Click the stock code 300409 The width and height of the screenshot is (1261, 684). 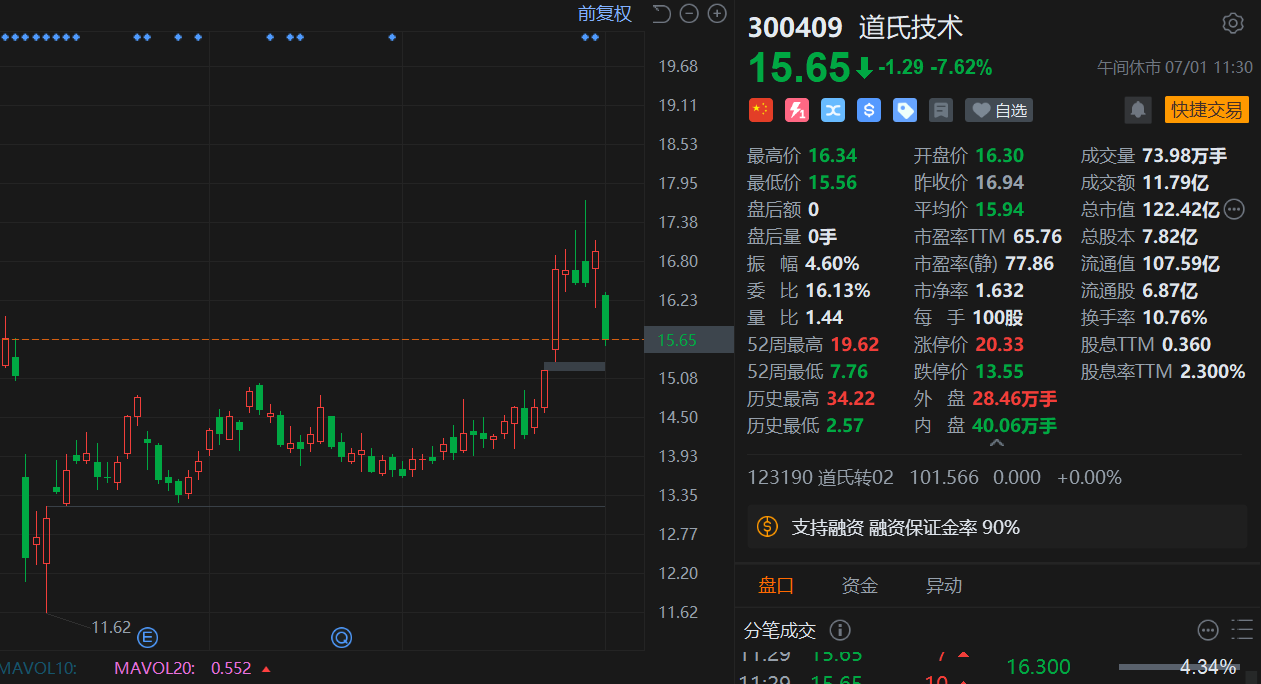(x=795, y=26)
